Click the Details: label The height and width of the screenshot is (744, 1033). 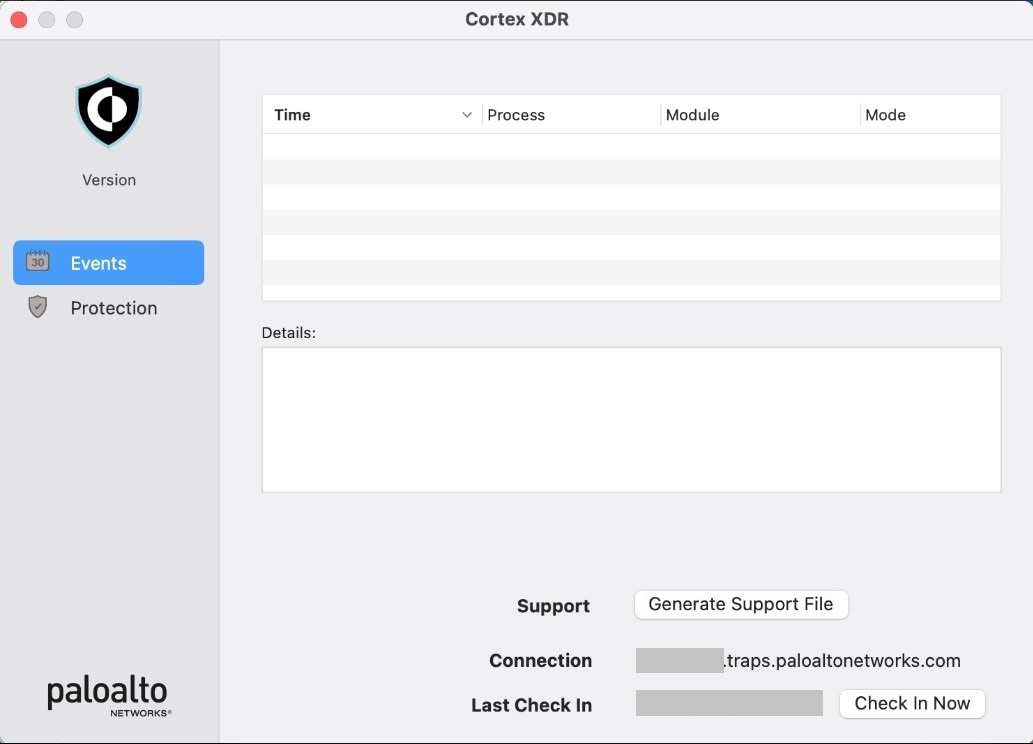pyautogui.click(x=289, y=333)
